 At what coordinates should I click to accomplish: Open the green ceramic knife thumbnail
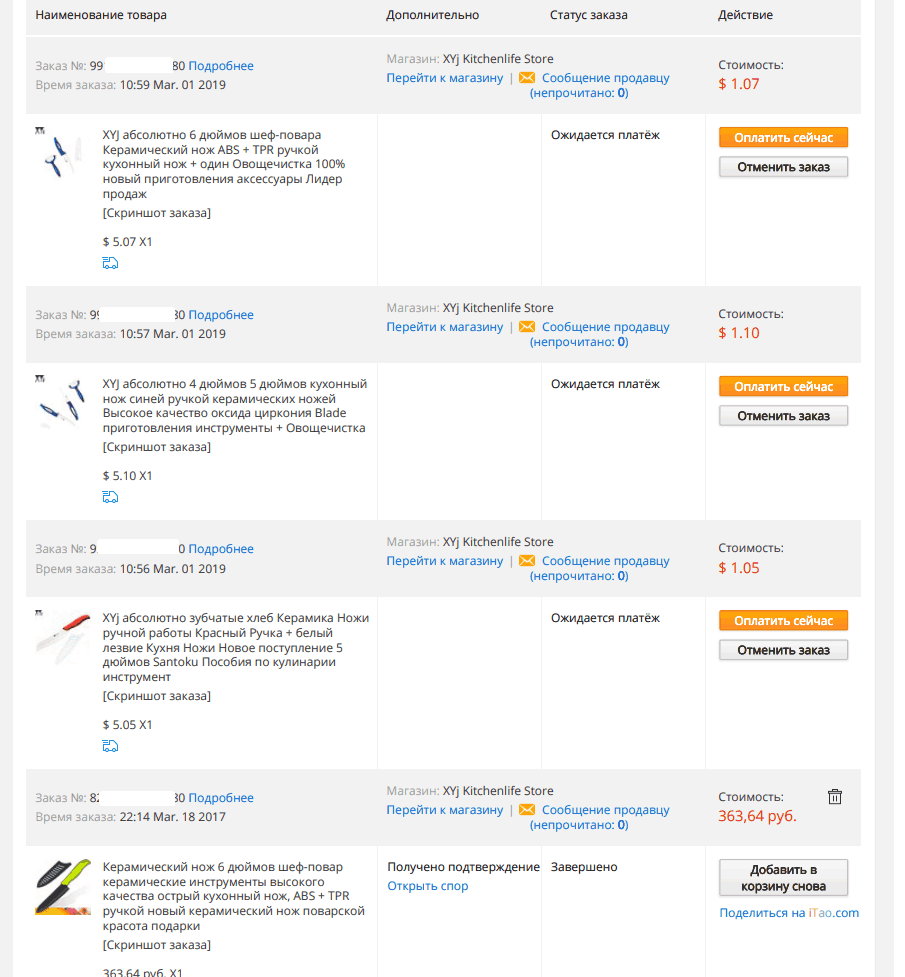63,887
